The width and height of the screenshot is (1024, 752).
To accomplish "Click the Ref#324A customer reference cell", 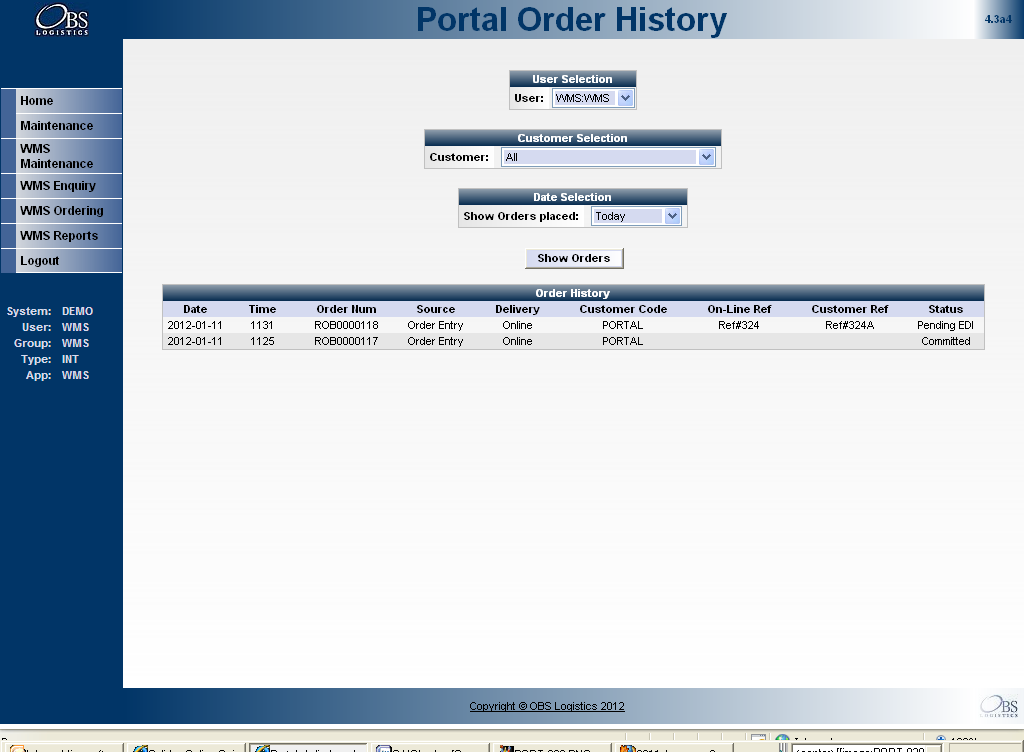I will (850, 325).
